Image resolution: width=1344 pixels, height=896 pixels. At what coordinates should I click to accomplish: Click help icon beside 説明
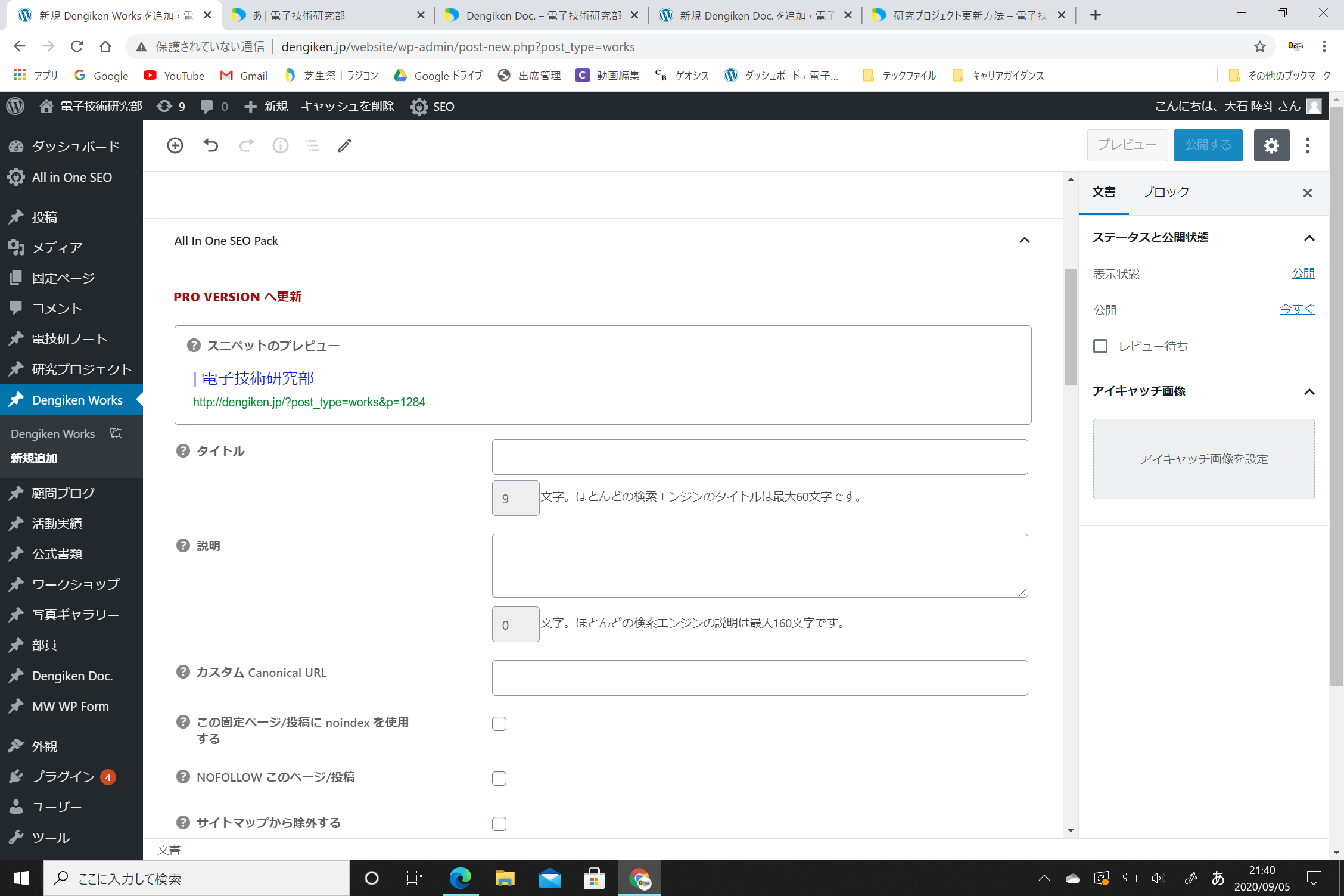coord(183,546)
